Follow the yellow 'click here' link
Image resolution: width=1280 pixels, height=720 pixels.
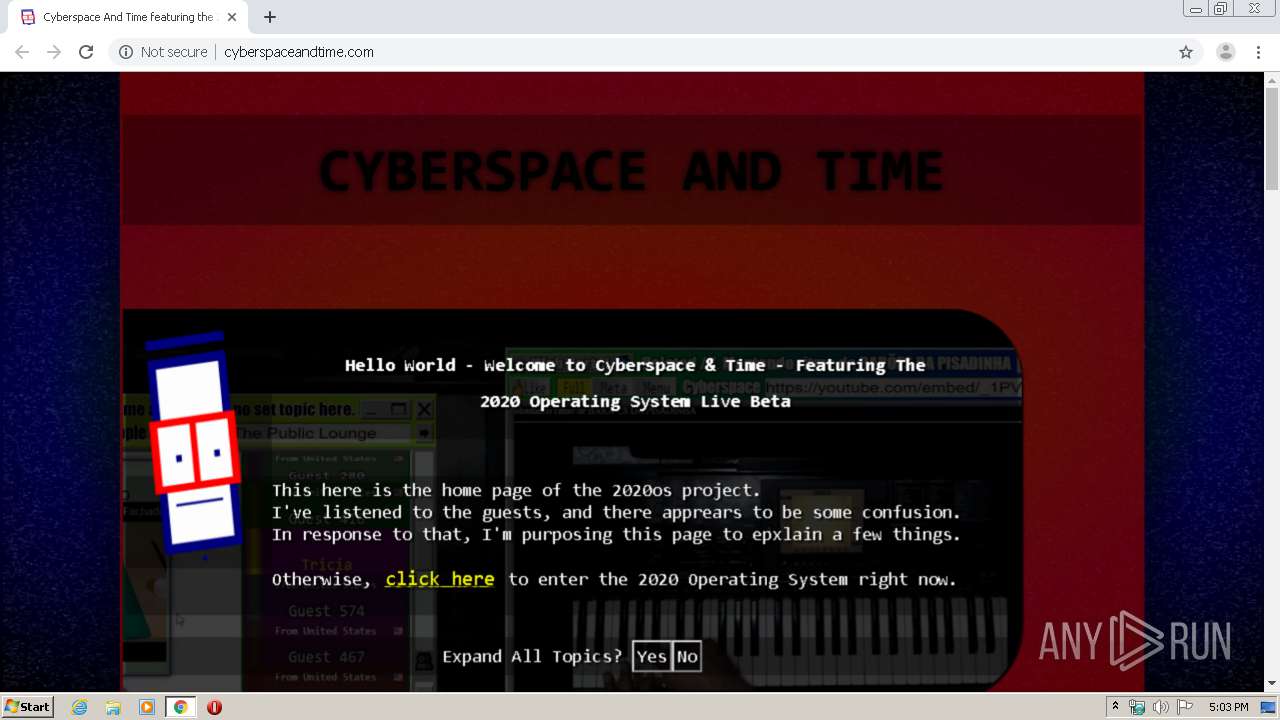pos(440,579)
